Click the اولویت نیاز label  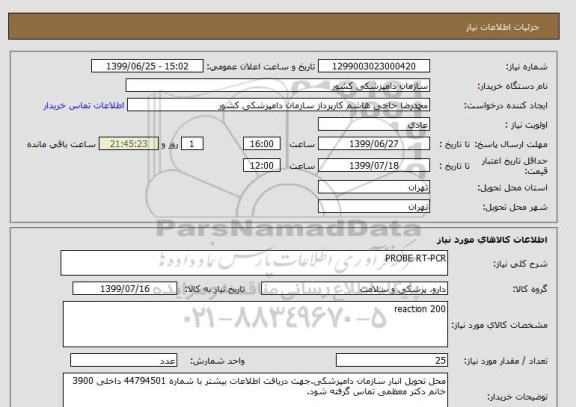(526, 125)
